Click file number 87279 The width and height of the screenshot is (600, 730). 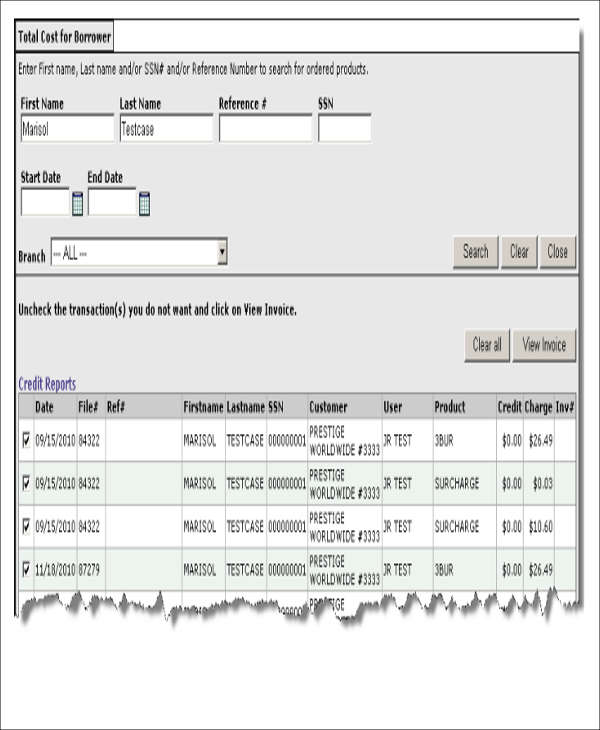point(89,570)
